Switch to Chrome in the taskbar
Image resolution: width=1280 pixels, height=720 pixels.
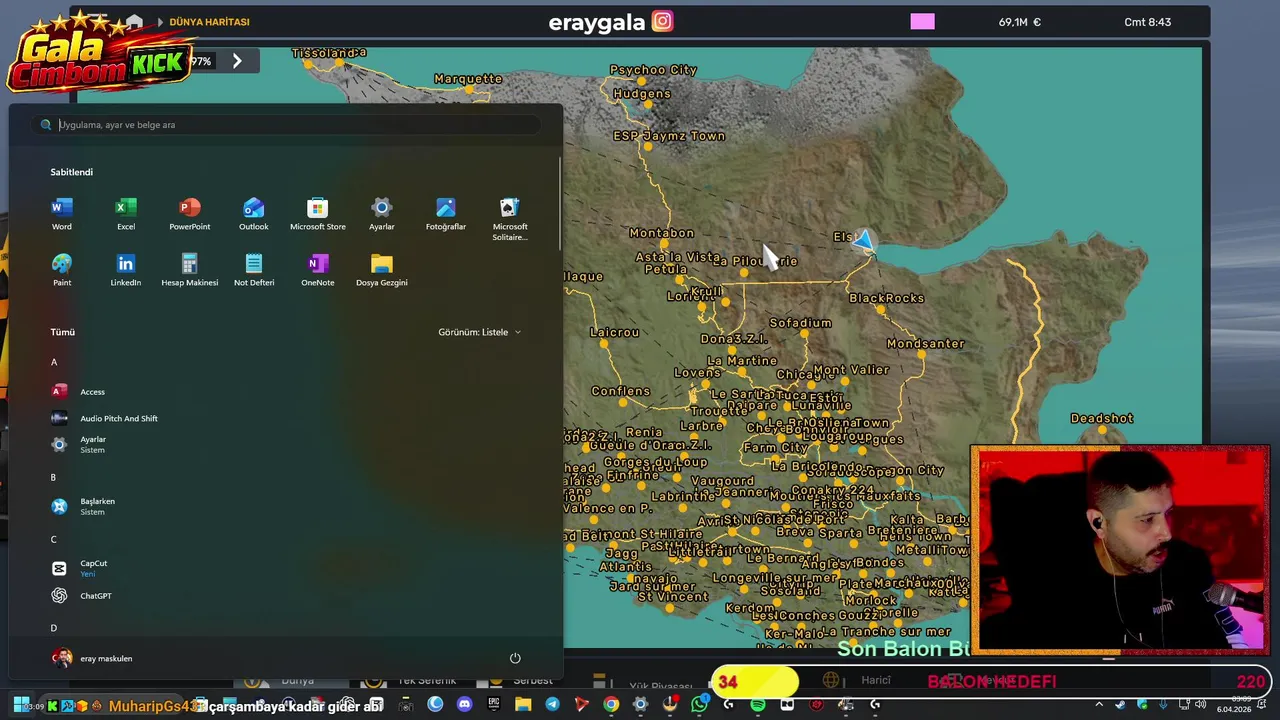(x=611, y=704)
